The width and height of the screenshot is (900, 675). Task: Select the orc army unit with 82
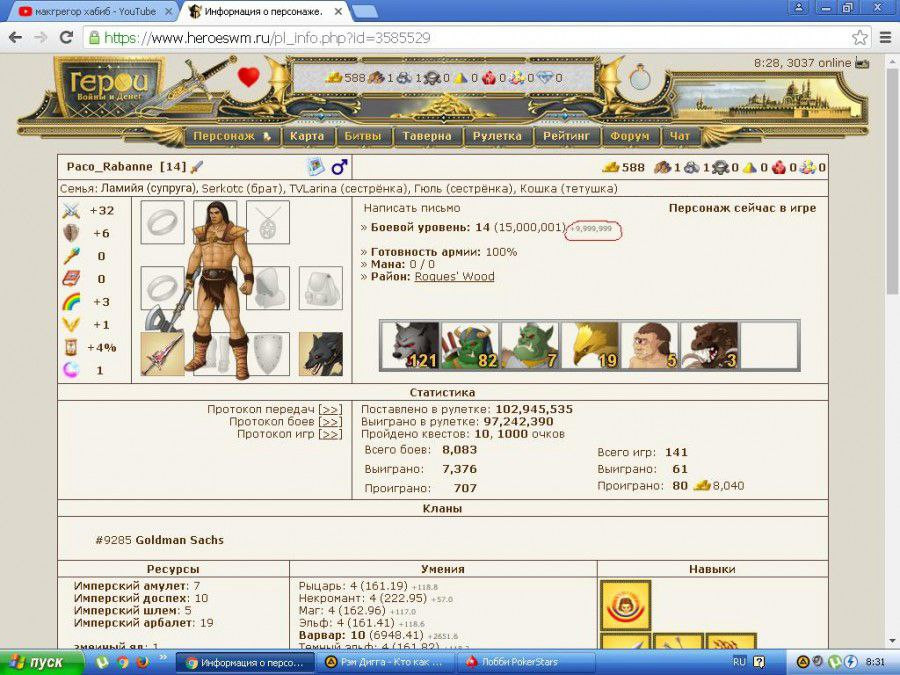pyautogui.click(x=470, y=346)
